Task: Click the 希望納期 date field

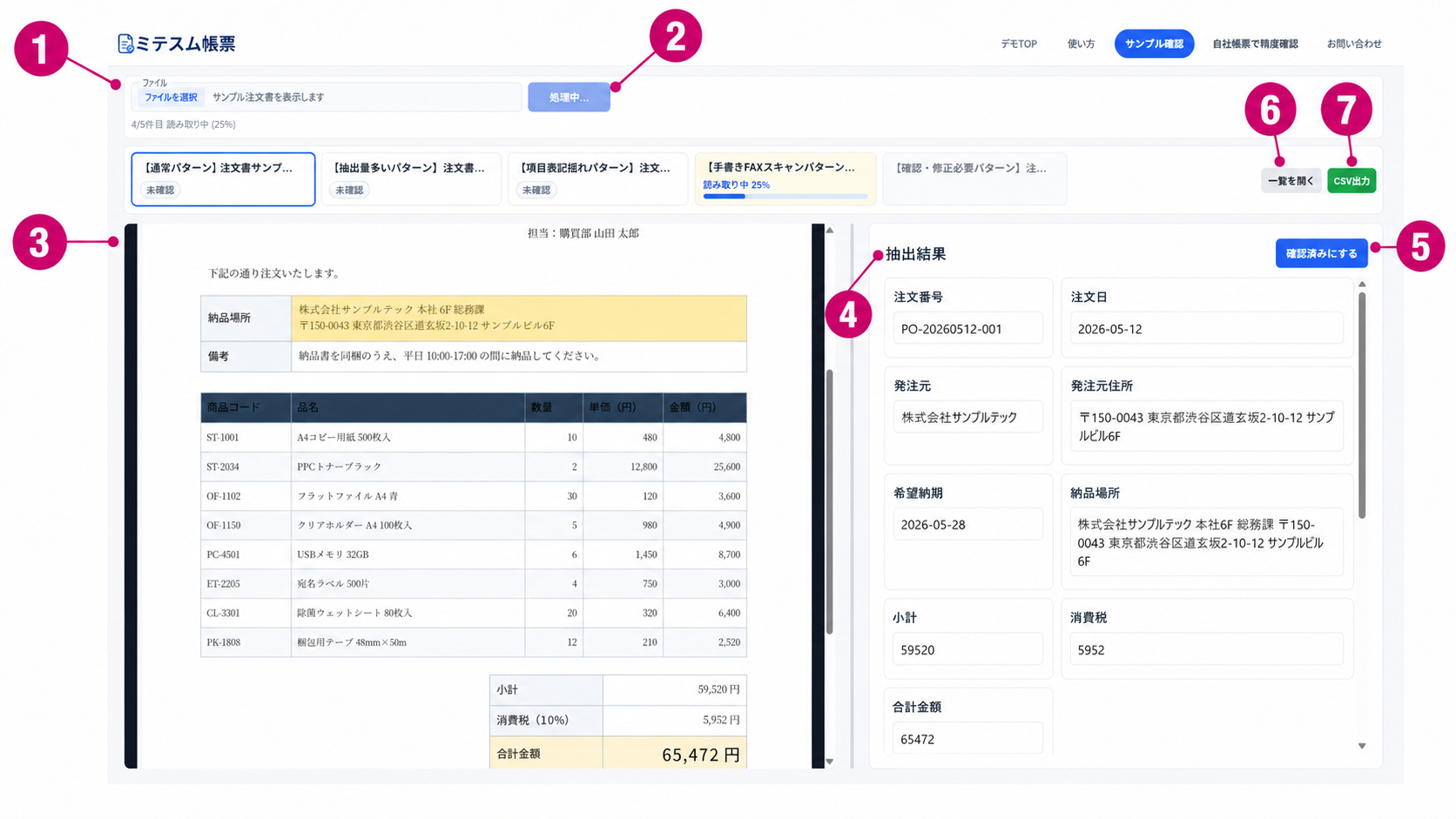Action: tap(967, 525)
